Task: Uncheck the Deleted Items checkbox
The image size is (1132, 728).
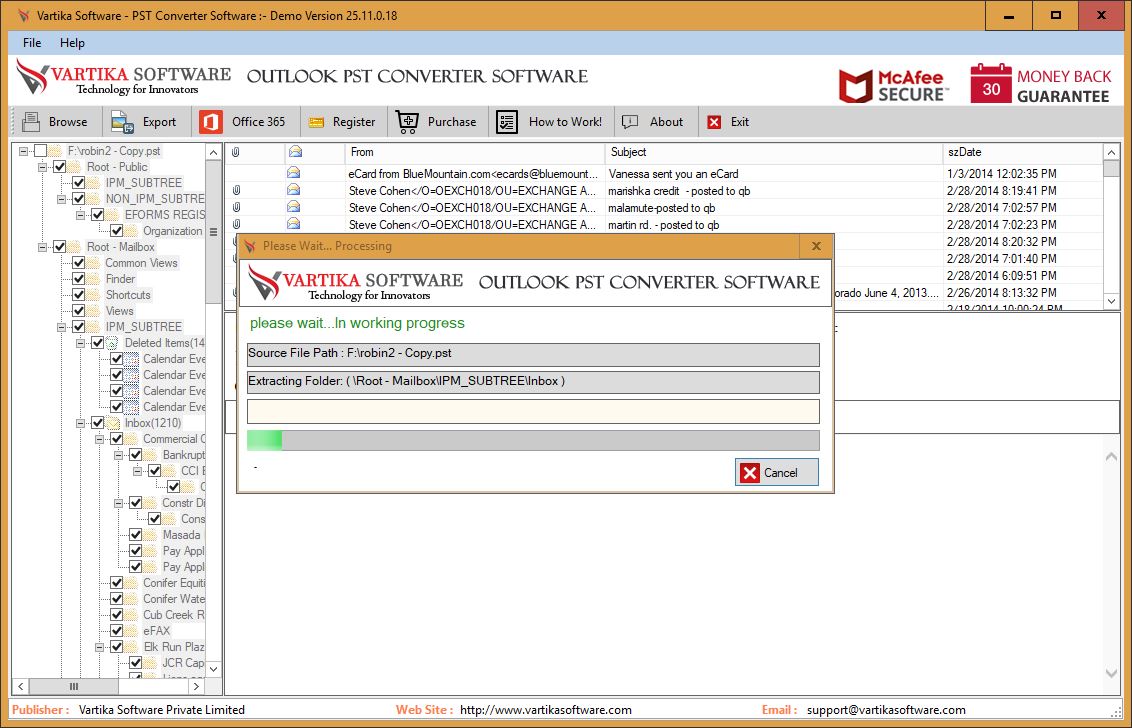Action: 97,343
